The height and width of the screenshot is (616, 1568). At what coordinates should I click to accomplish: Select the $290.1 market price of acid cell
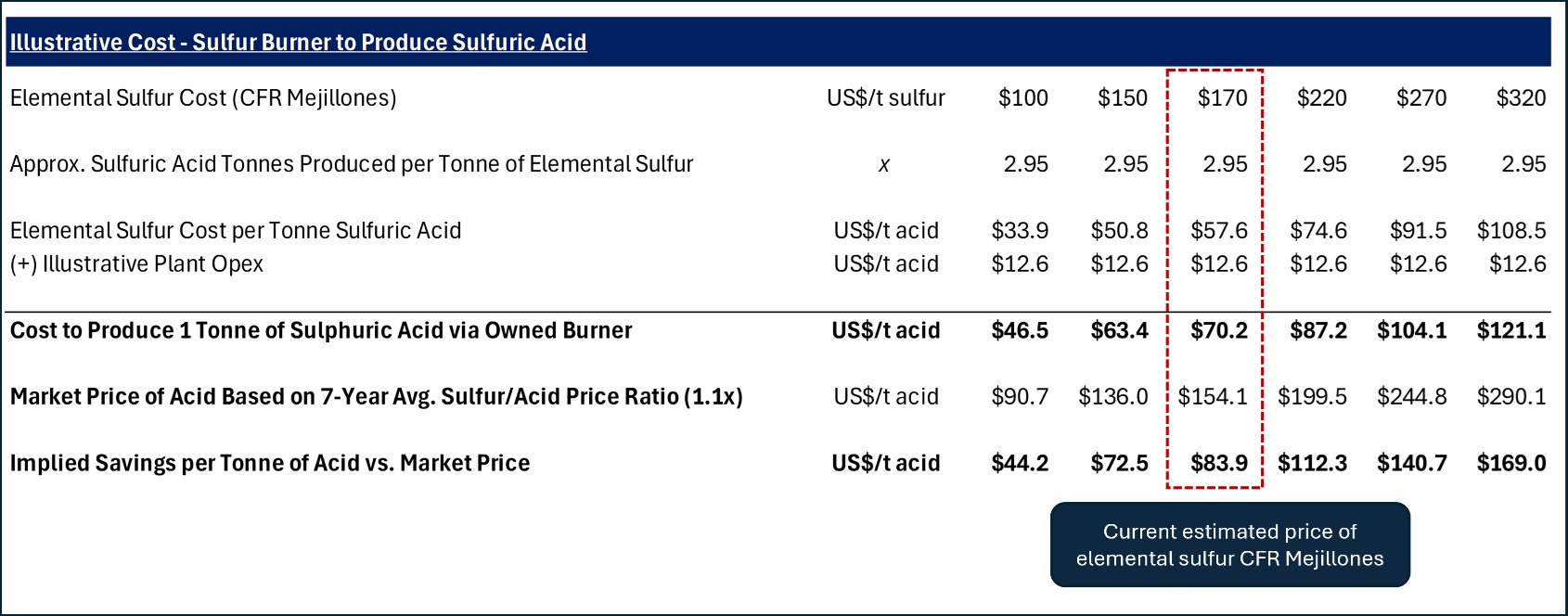point(1511,397)
